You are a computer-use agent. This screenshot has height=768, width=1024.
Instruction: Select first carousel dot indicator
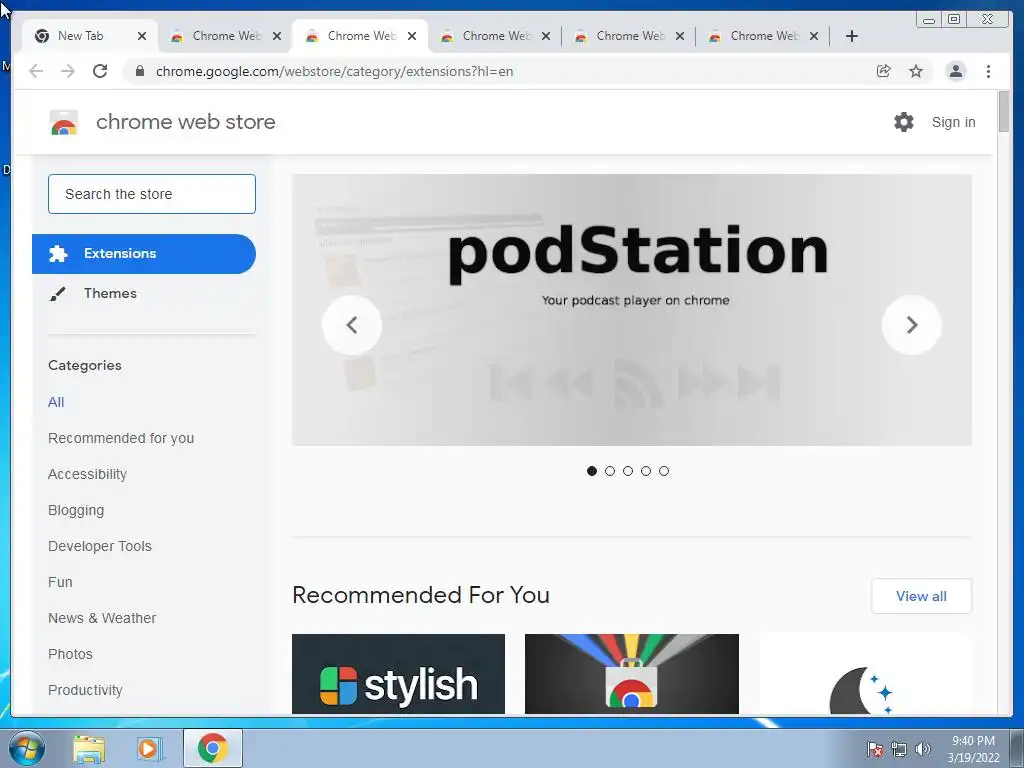[x=592, y=471]
